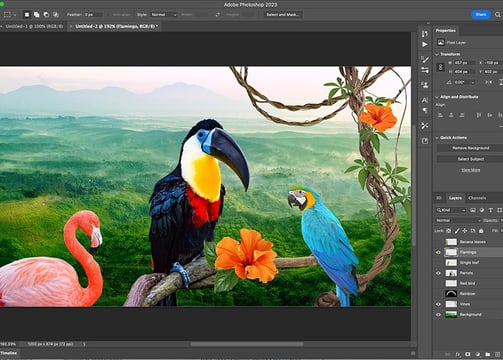Collapse the Transform section
This screenshot has width=503, height=360.
click(x=437, y=54)
